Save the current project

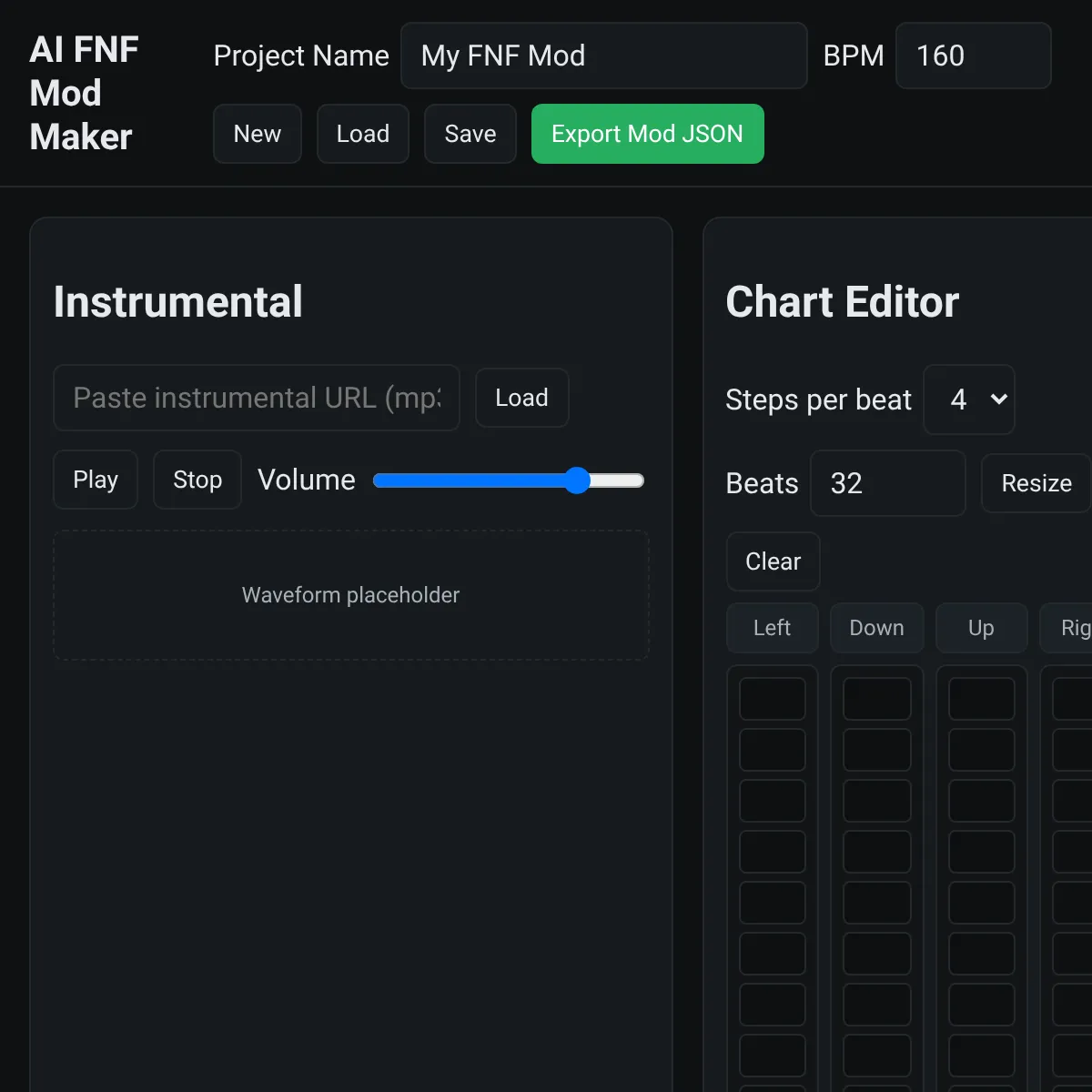[x=470, y=134]
